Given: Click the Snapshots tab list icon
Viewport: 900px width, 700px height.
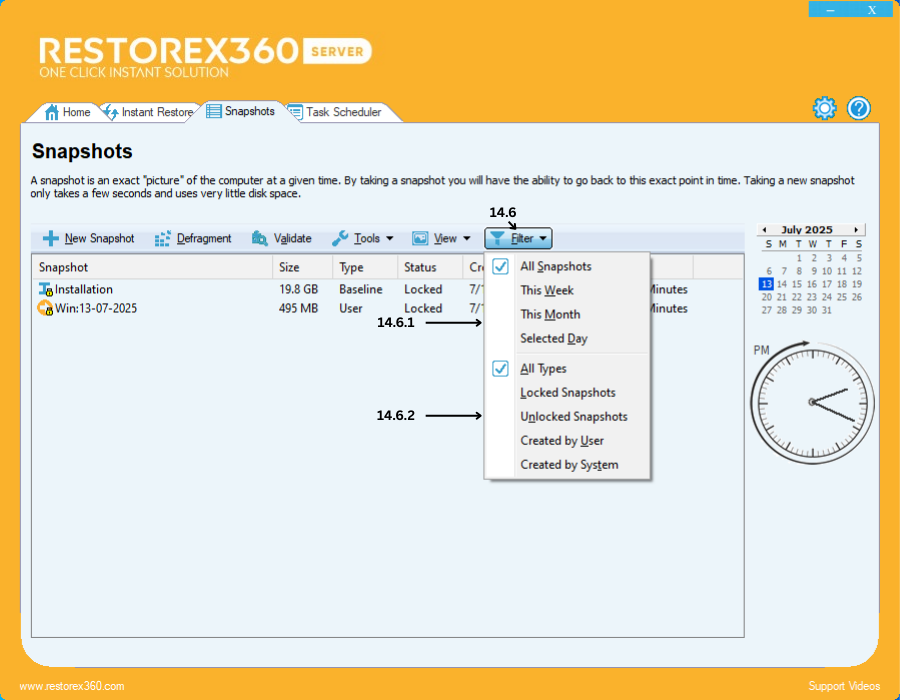Looking at the screenshot, I should coord(214,111).
